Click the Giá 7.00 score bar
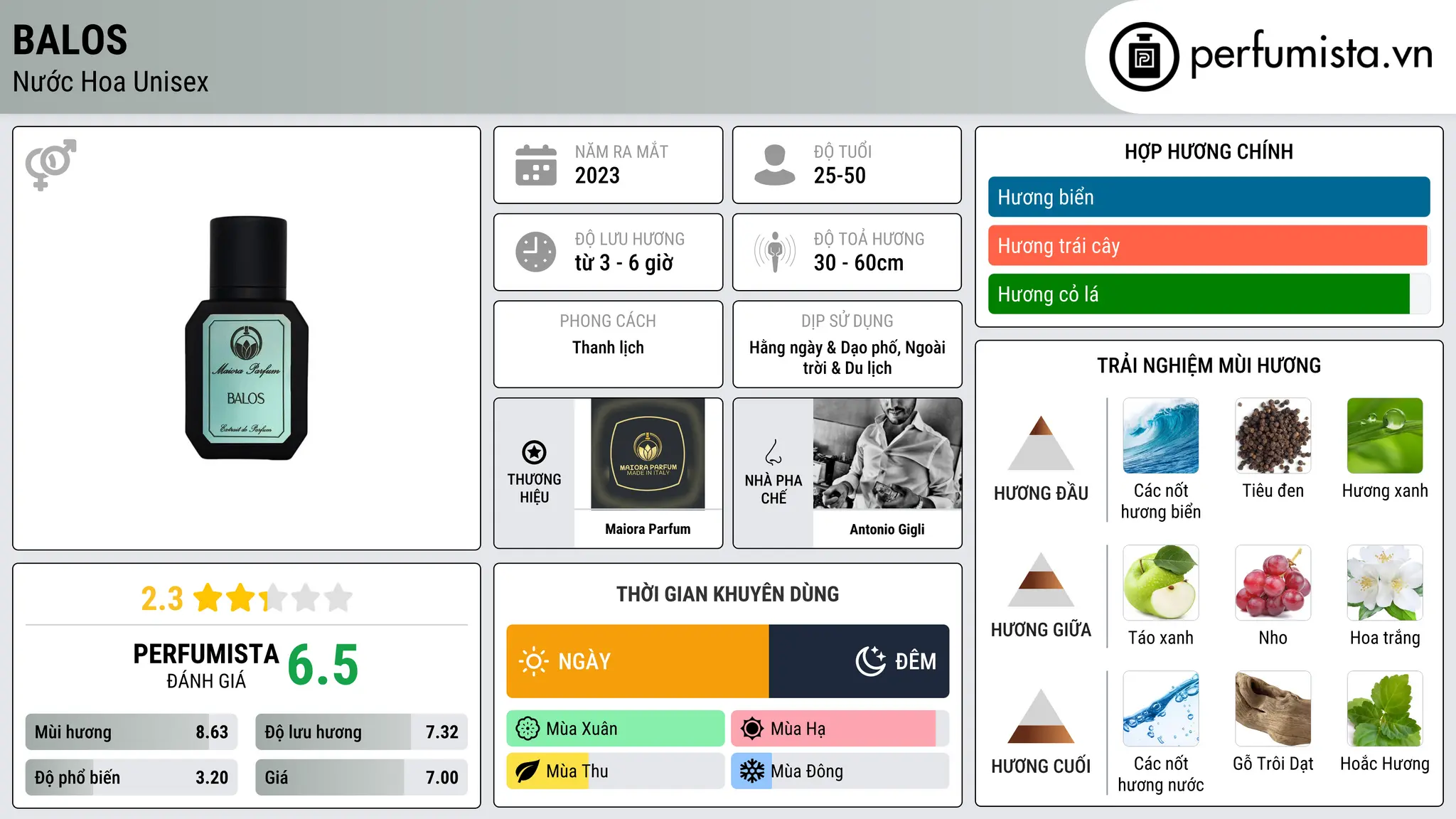1456x819 pixels. 361,777
